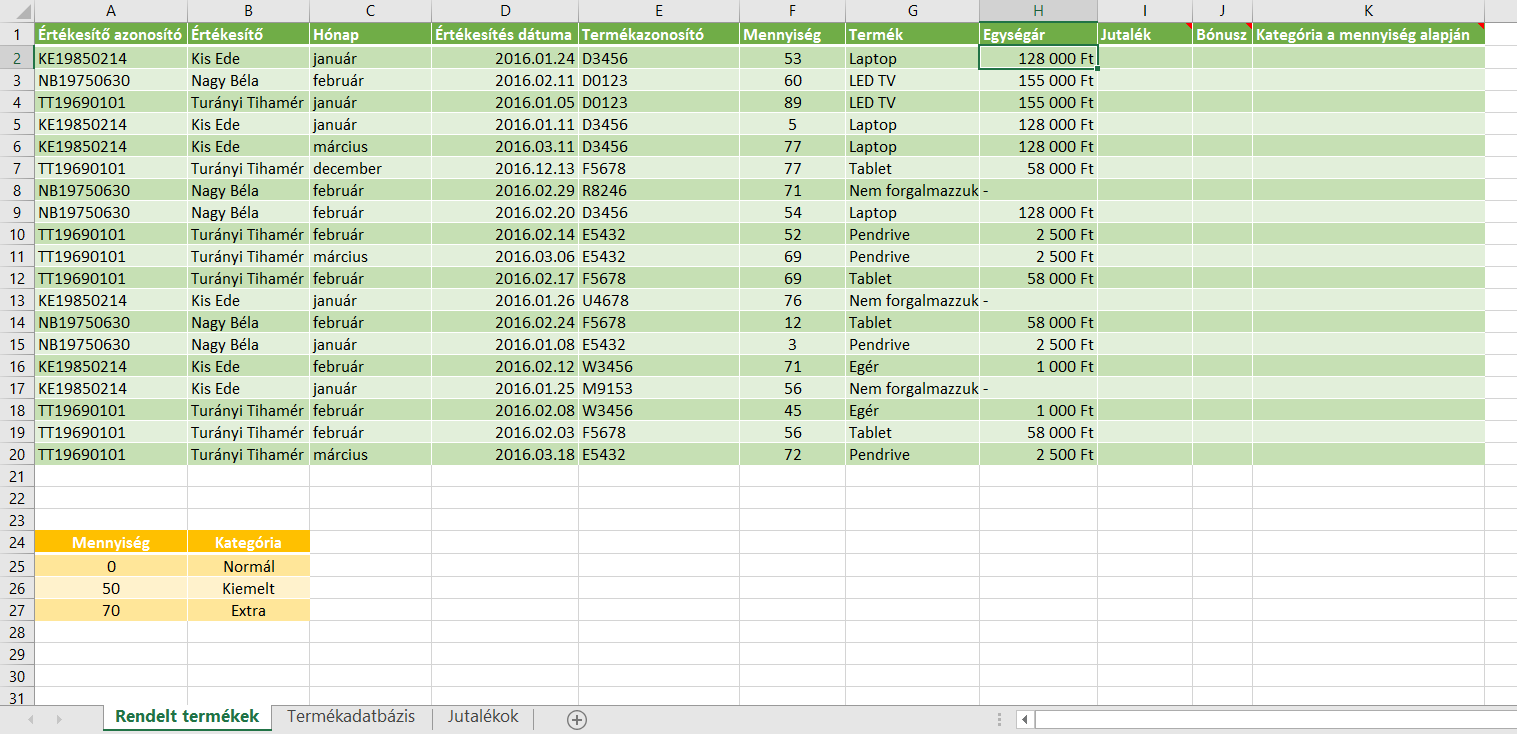
Task: Select the orange Kategória header cell
Action: coord(248,543)
